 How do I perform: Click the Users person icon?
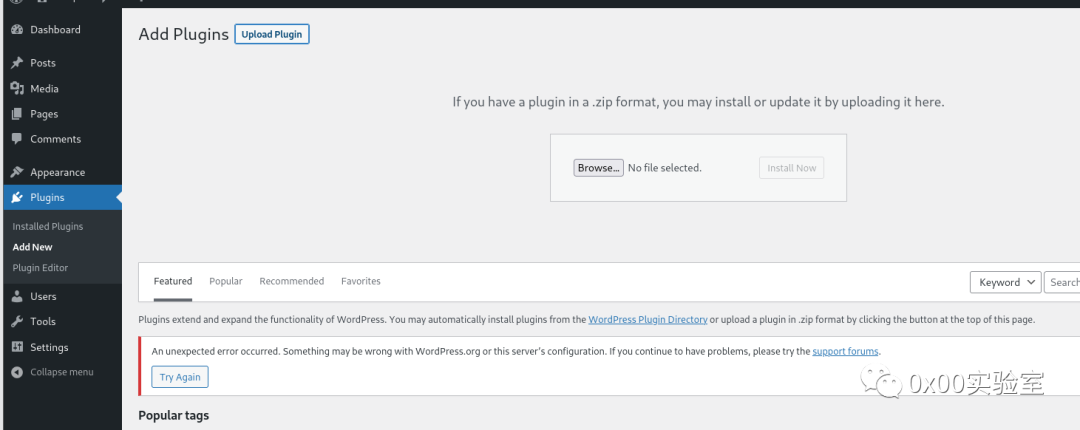pos(17,296)
